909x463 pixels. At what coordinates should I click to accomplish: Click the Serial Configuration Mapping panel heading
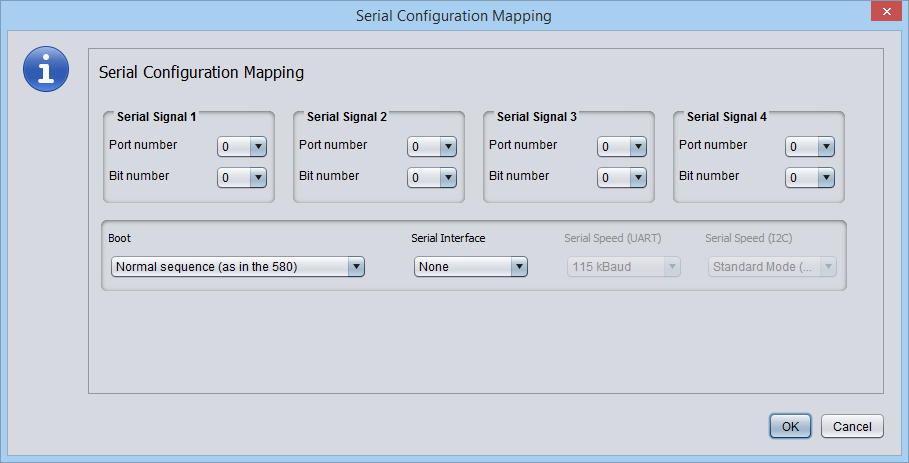(x=201, y=72)
